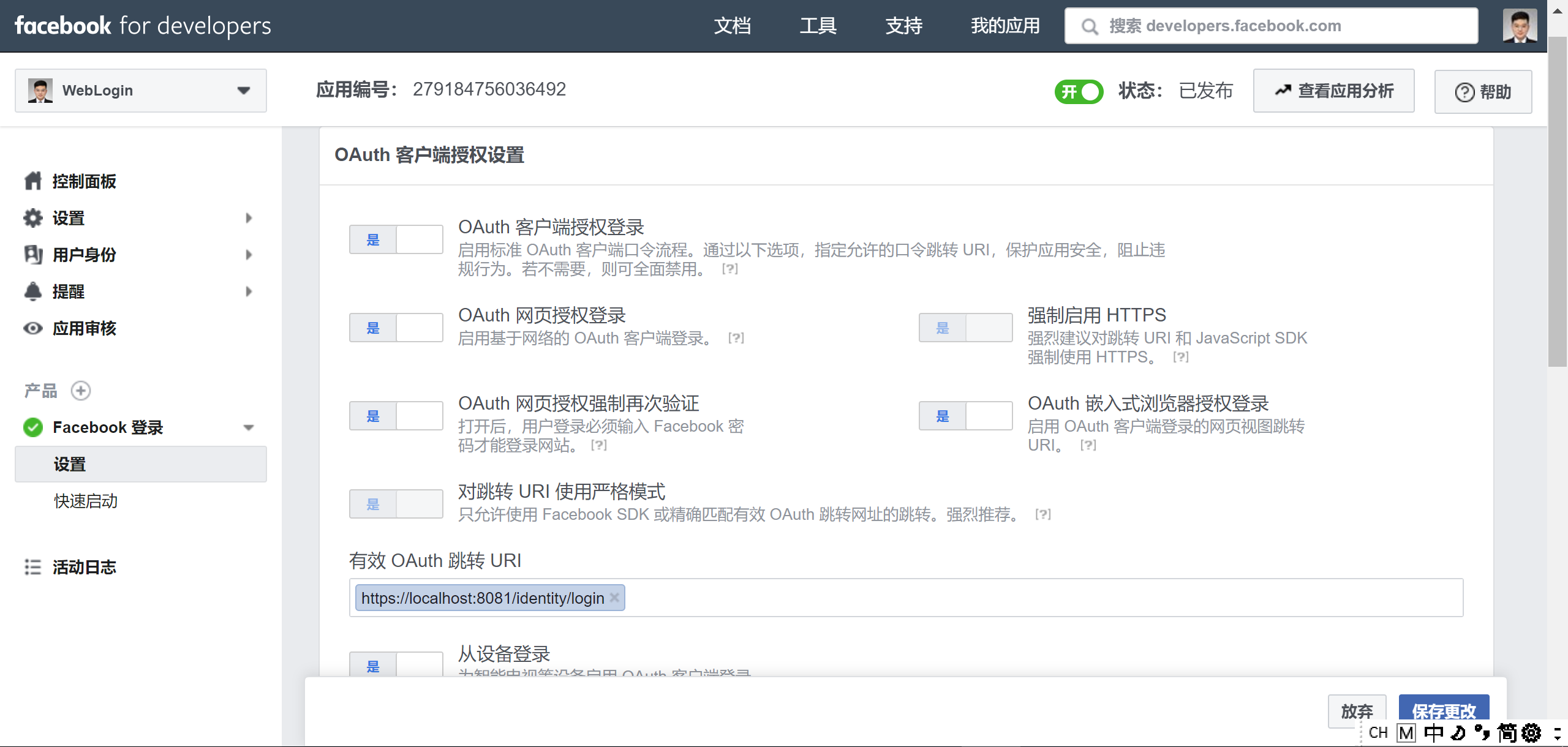1568x747 pixels.
Task: Open the IME settings gear in tray
Action: pyautogui.click(x=1531, y=732)
